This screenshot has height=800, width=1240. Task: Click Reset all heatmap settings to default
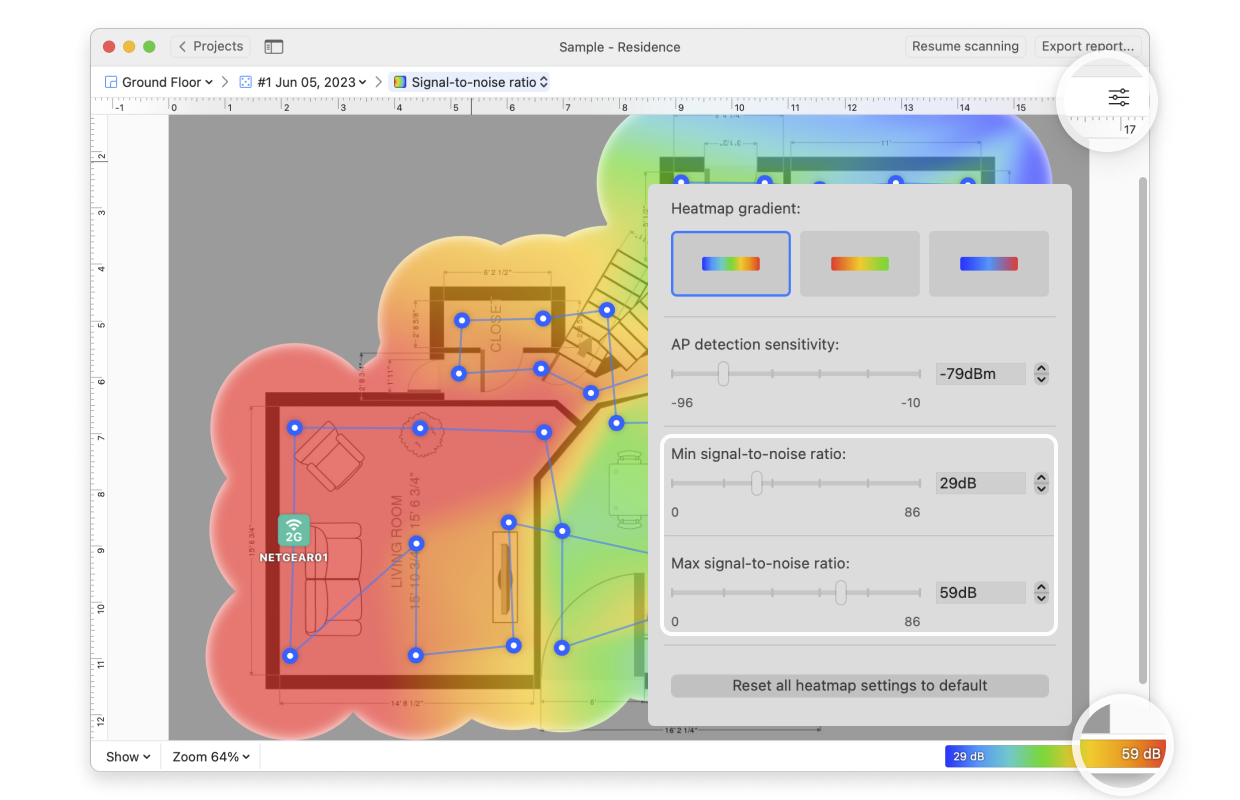tap(860, 686)
